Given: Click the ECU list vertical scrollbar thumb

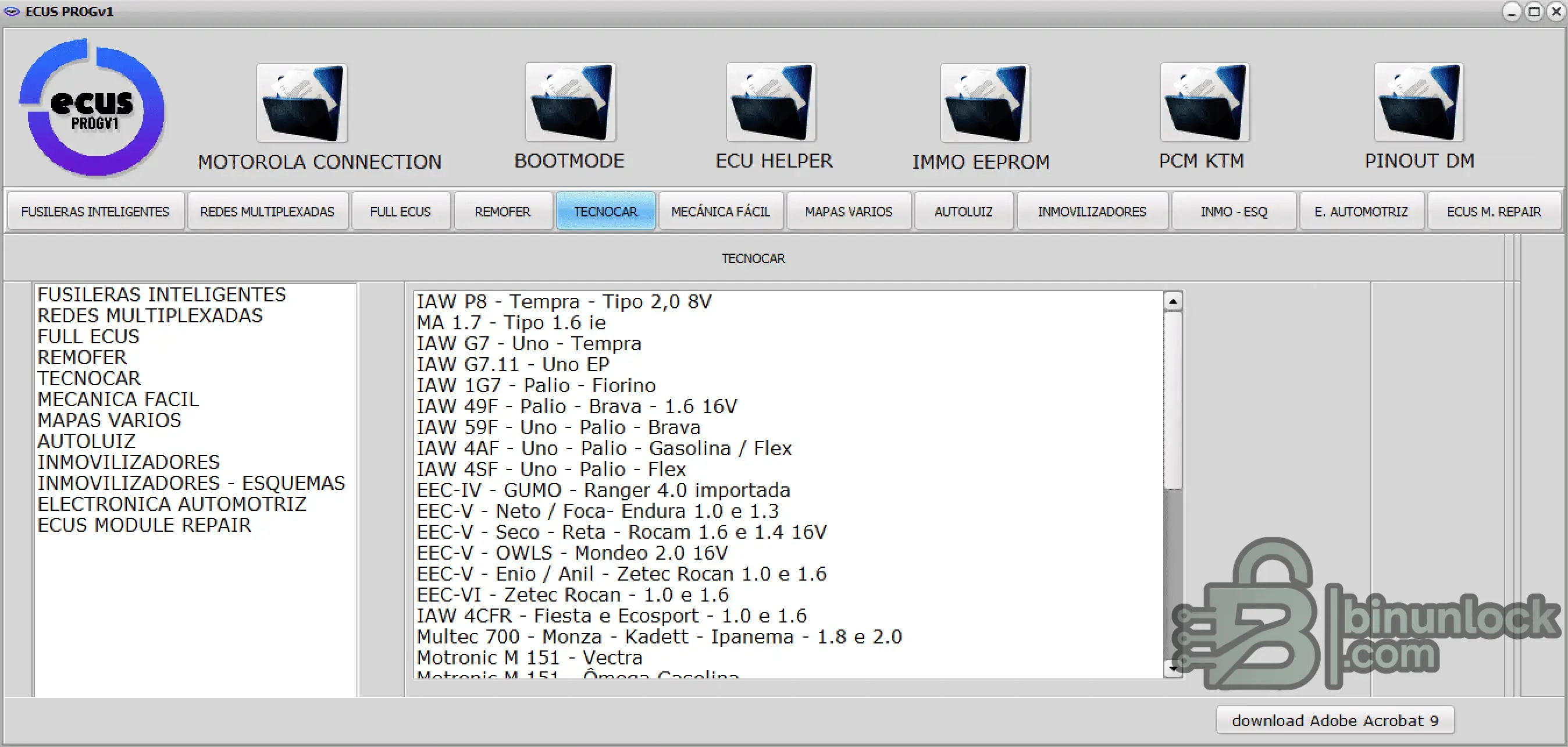Looking at the screenshot, I should tap(1173, 400).
